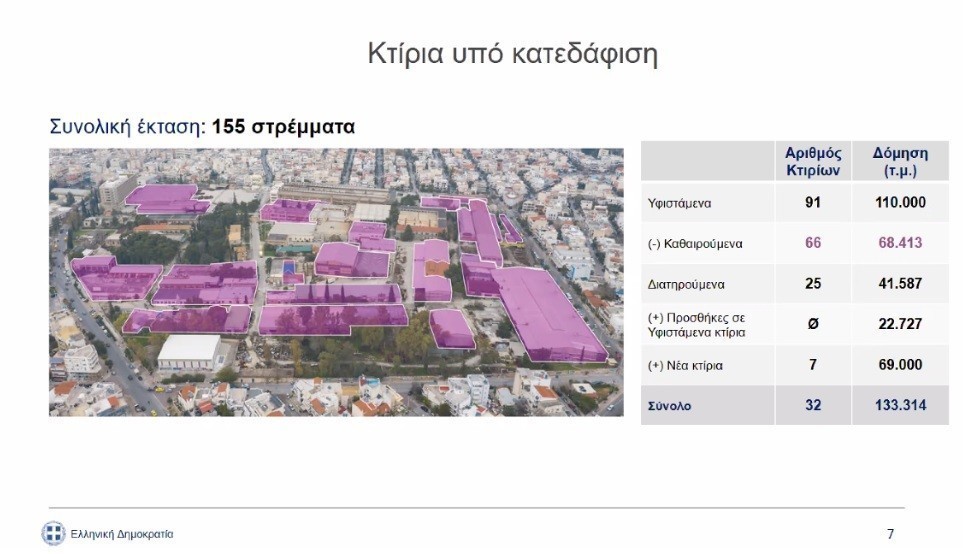
Task: Click the '41.587' table cell
Action: [899, 284]
